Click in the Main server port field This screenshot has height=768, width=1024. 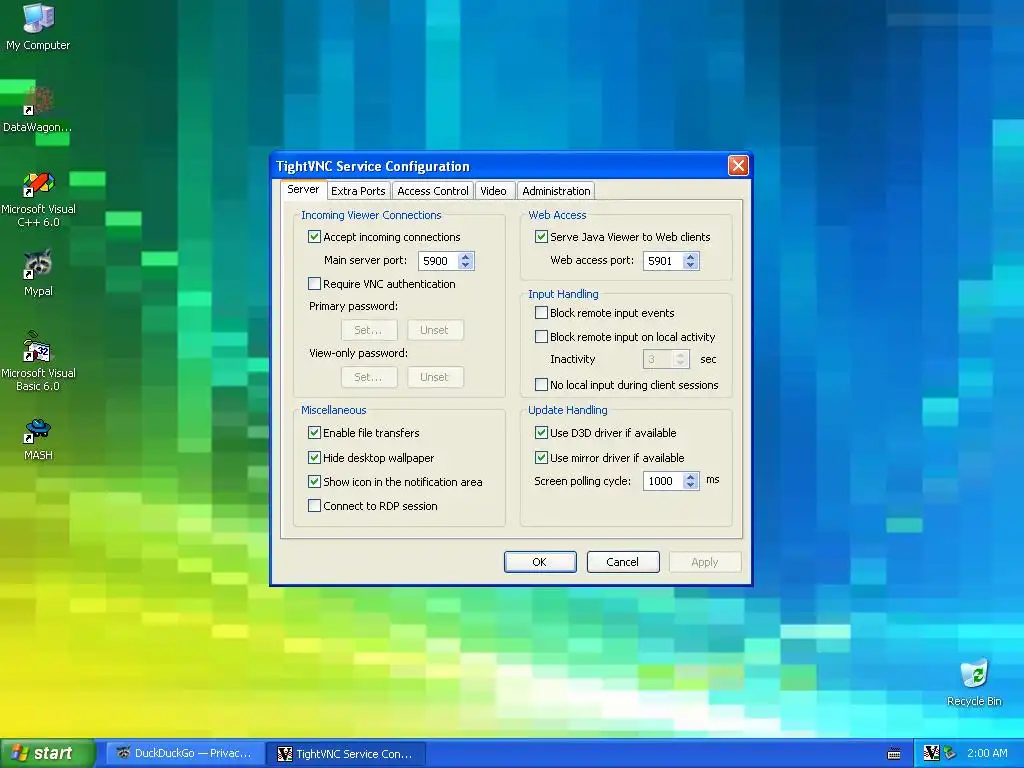pos(439,261)
